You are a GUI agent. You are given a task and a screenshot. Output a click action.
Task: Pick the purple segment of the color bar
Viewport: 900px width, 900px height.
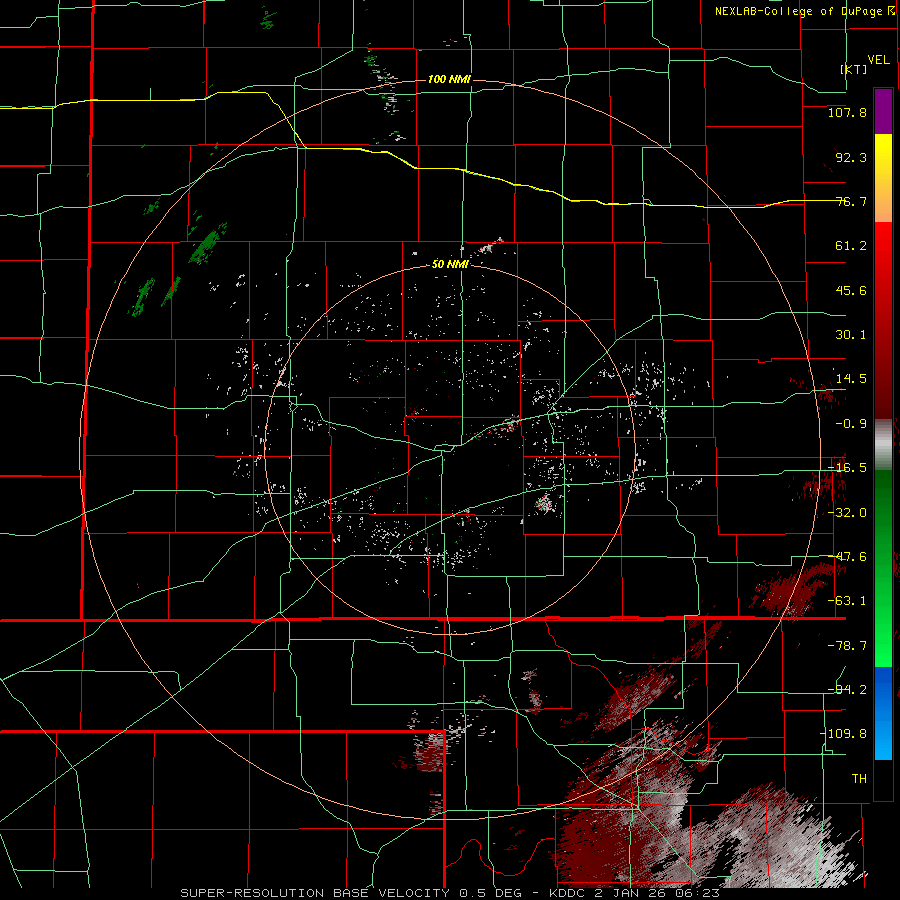coord(883,112)
